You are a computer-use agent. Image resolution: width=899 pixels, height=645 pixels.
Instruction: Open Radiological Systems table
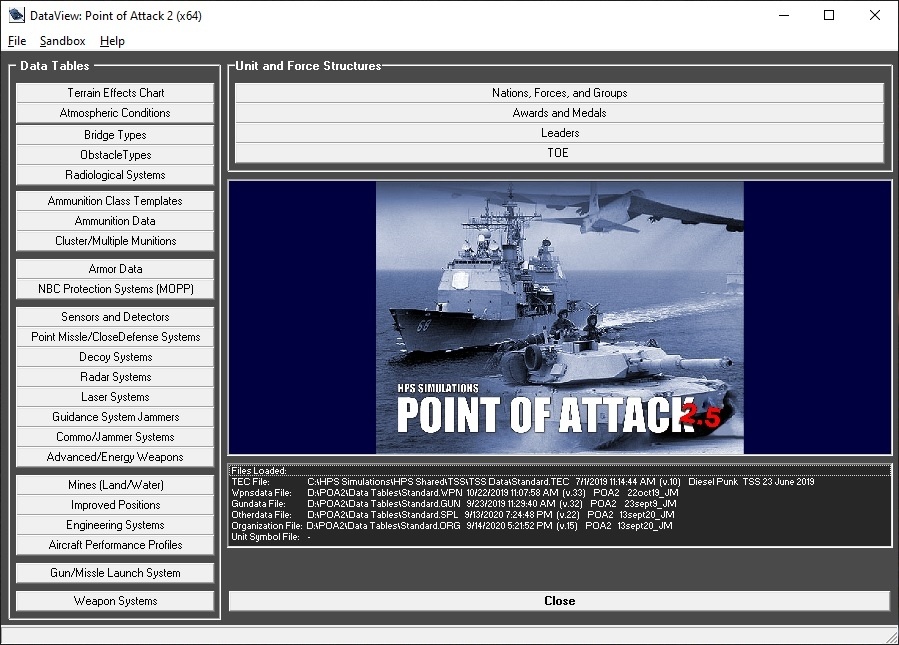tap(115, 175)
